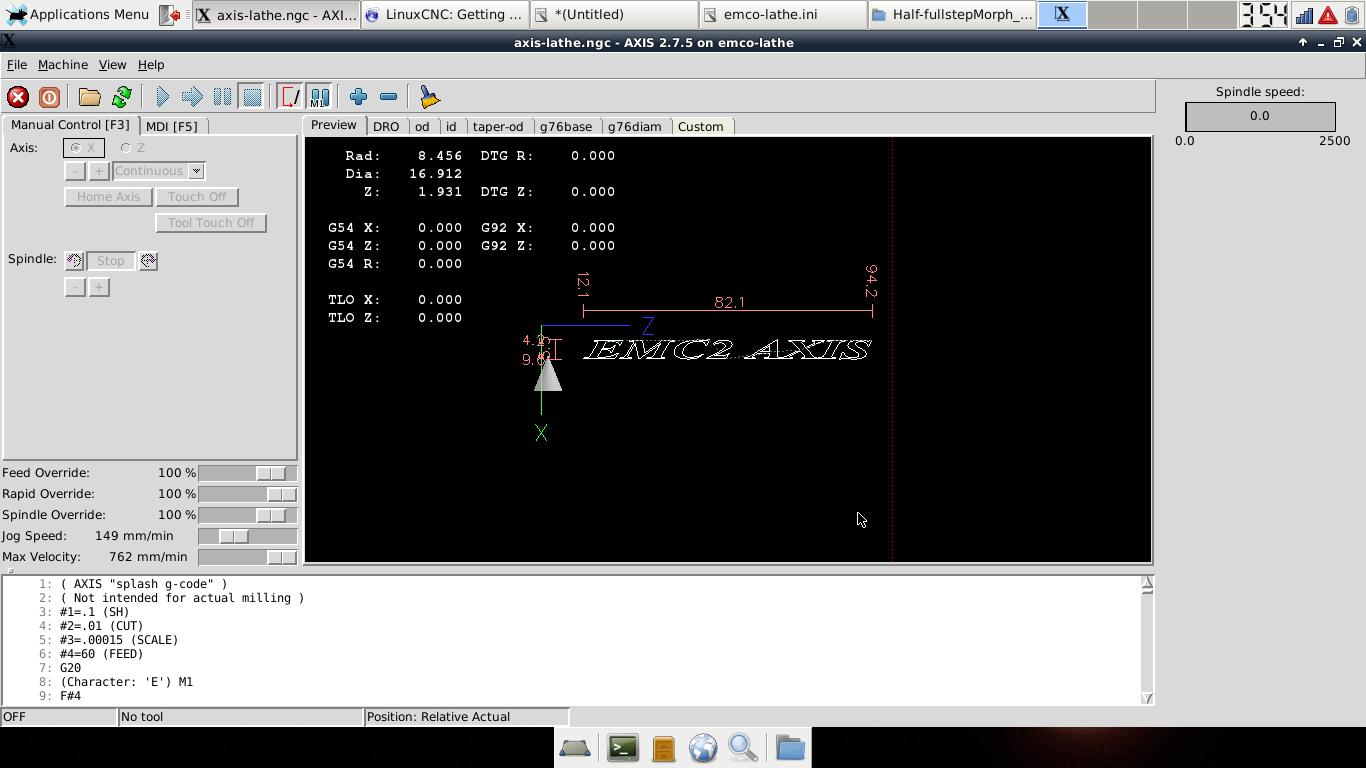Screen dimensions: 1366x768
Task: Toggle the Emergency Stop button
Action: point(18,97)
